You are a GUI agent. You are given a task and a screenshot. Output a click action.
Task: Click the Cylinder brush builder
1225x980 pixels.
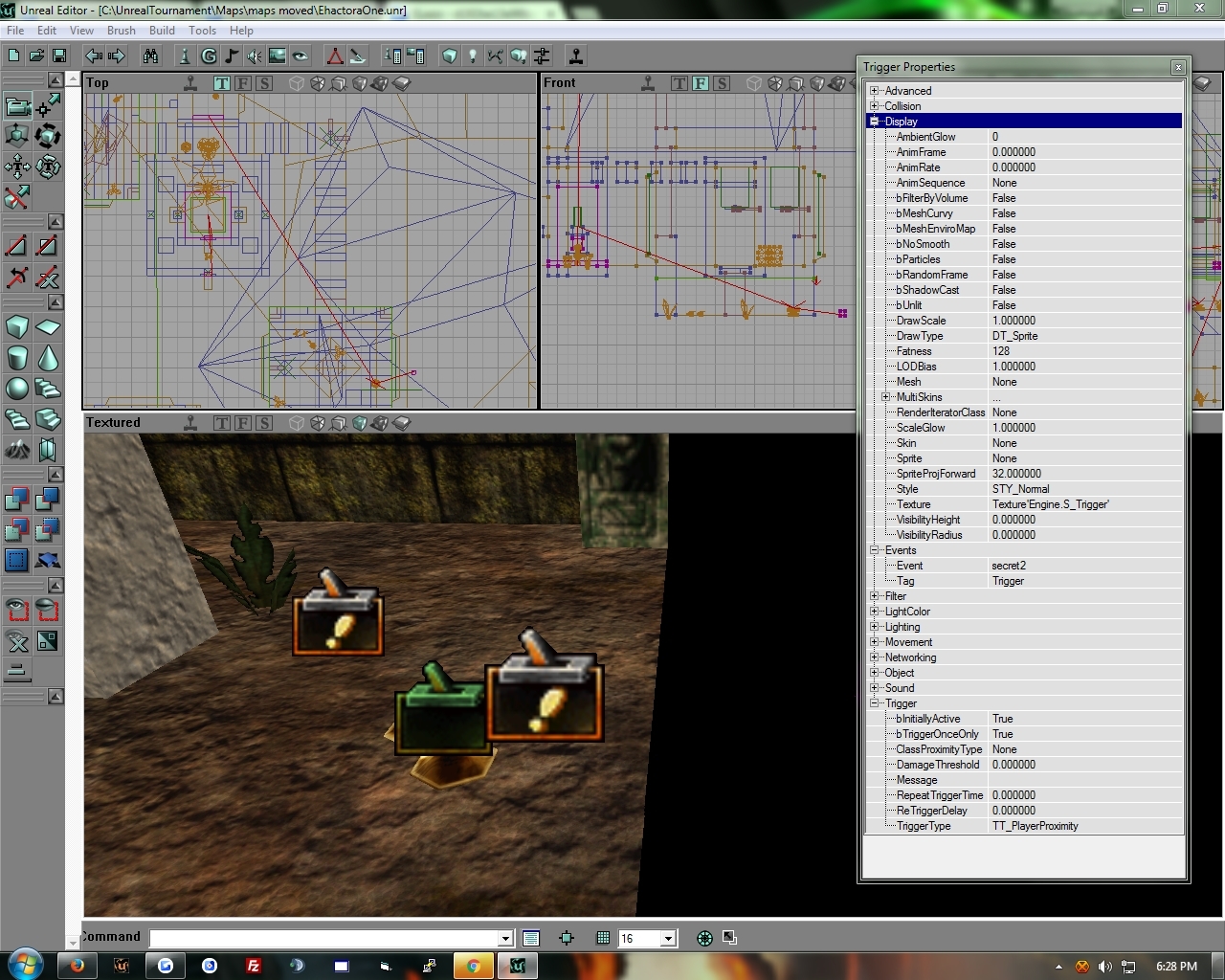pyautogui.click(x=17, y=358)
